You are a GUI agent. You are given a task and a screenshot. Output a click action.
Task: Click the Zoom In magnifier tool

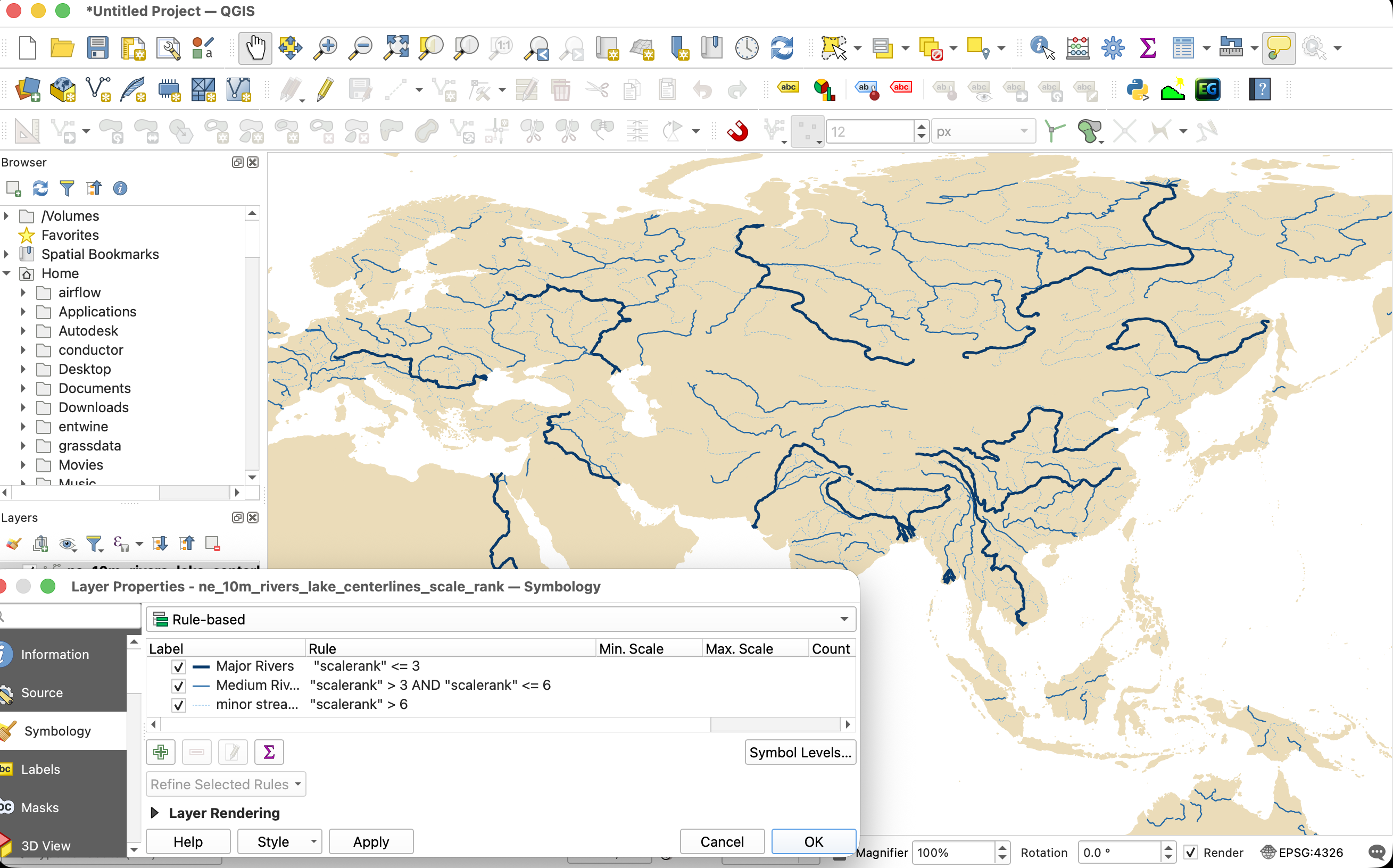(x=326, y=48)
